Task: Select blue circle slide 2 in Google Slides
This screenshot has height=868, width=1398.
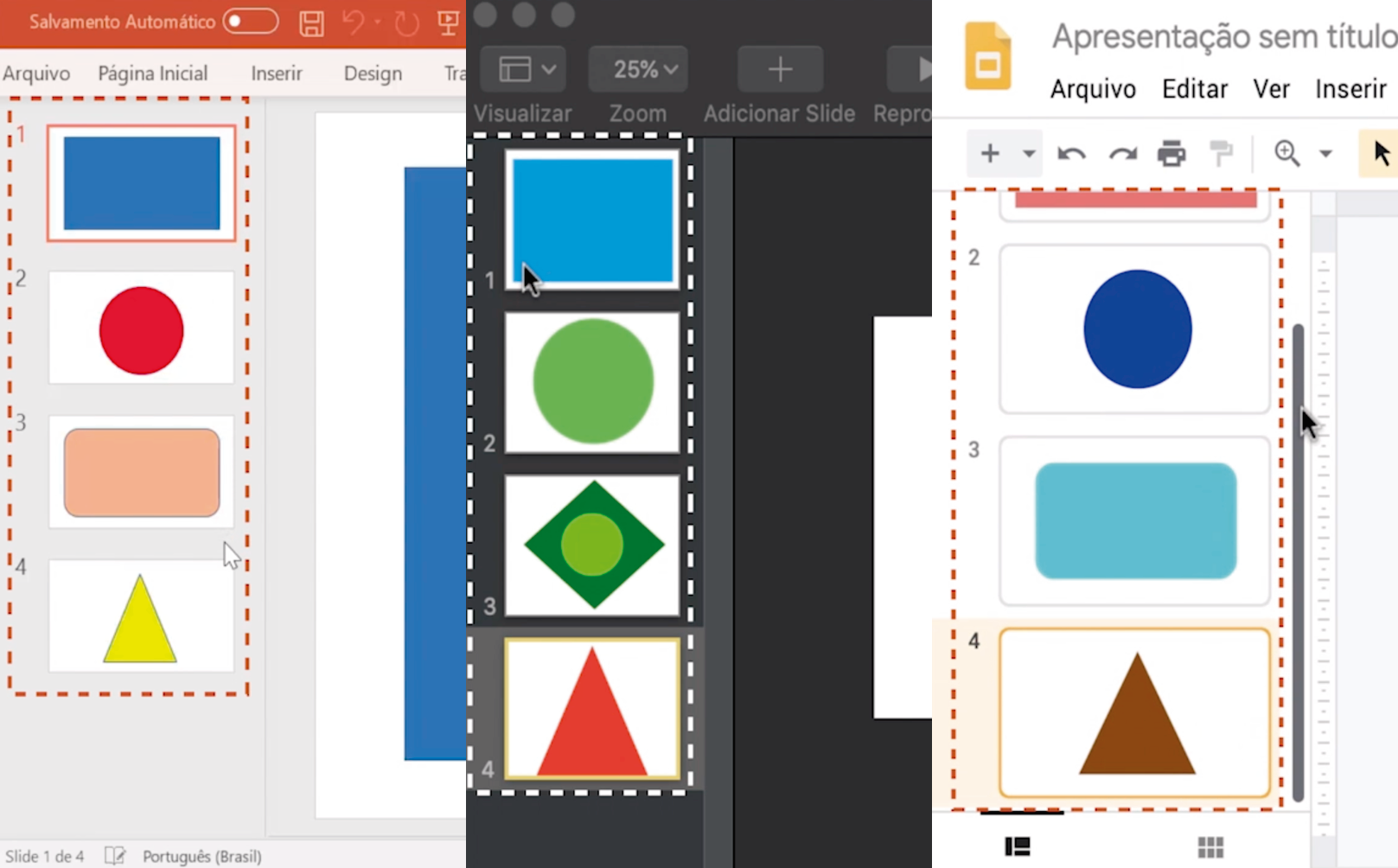Action: [x=1134, y=329]
